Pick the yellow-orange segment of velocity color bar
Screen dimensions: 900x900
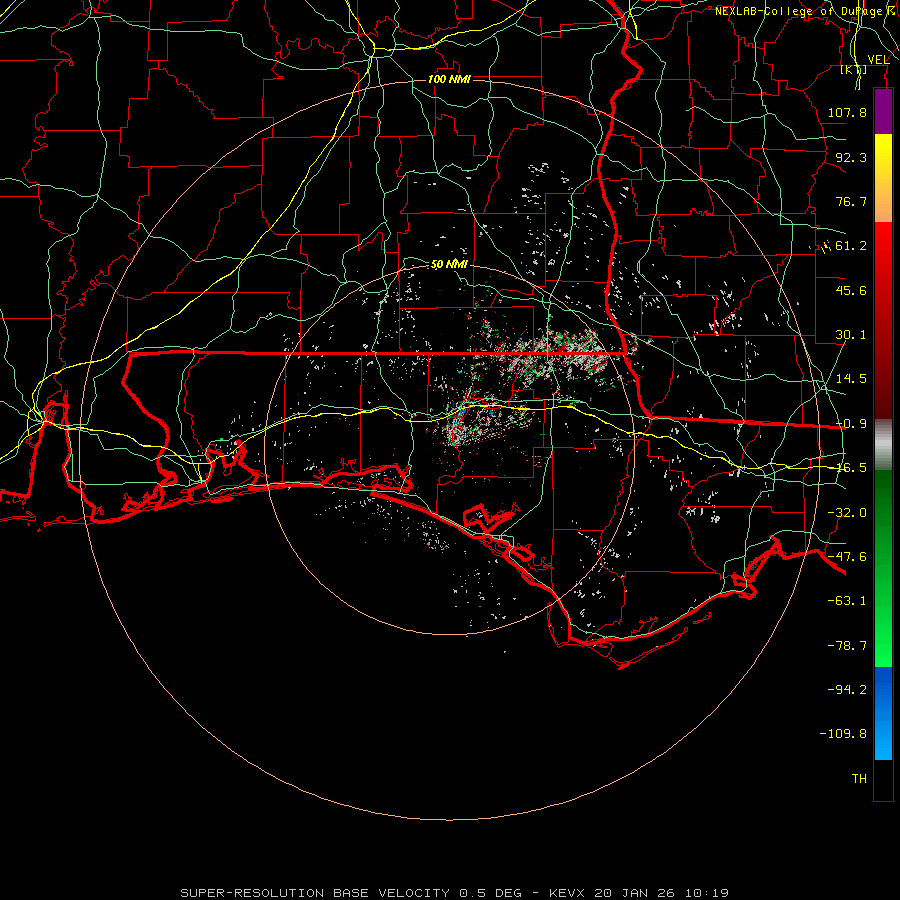click(883, 178)
